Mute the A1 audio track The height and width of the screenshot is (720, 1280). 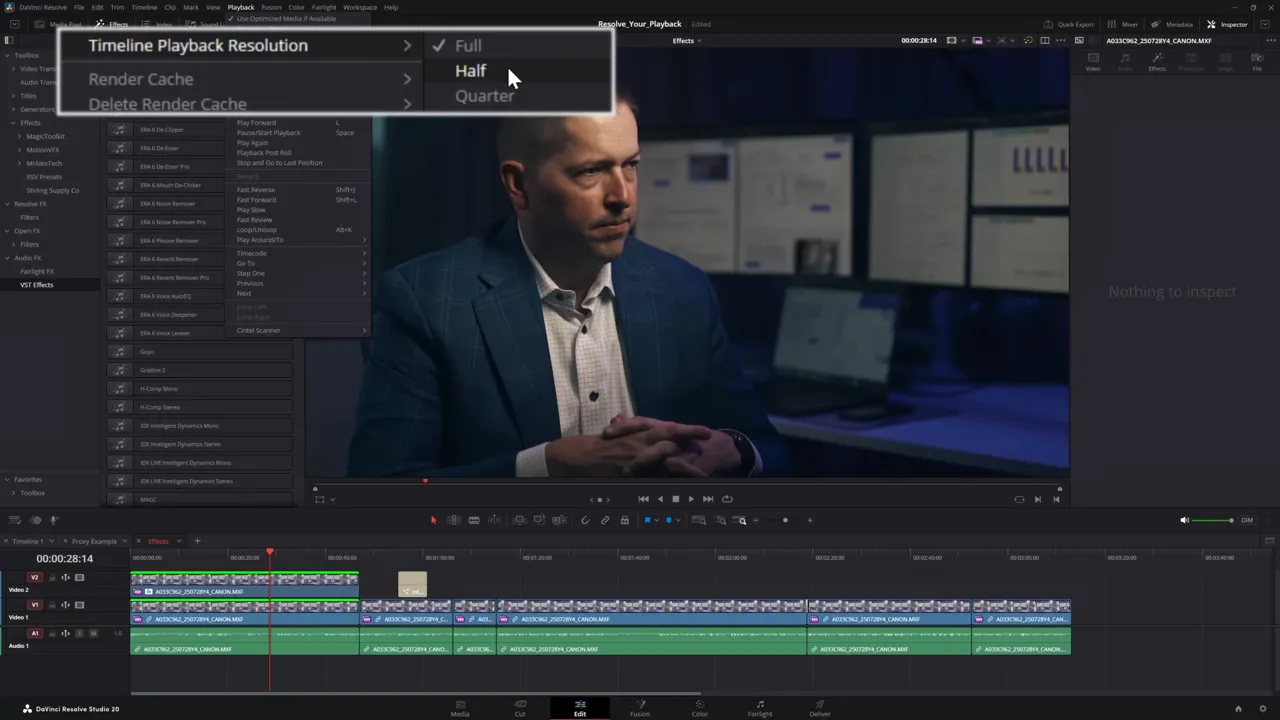coord(93,633)
